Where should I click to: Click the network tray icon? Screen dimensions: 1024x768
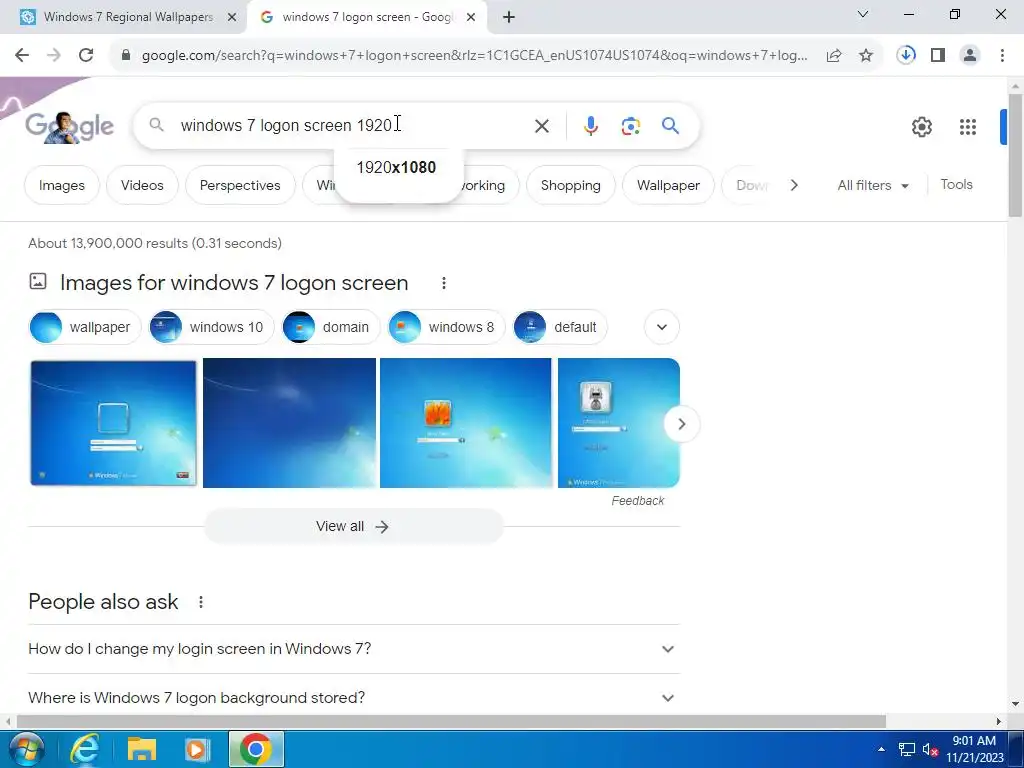click(906, 750)
